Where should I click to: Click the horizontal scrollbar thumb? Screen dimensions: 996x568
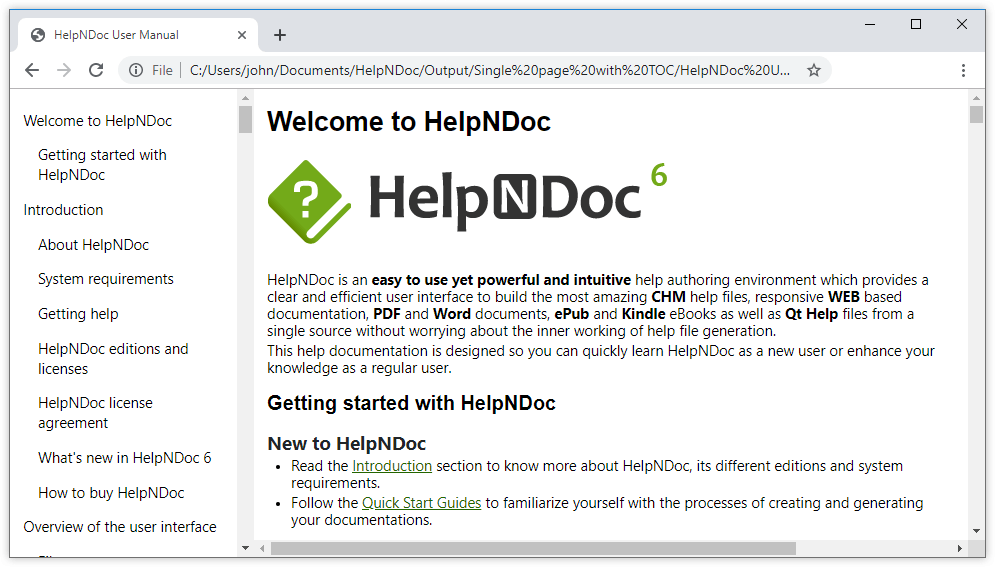[533, 548]
